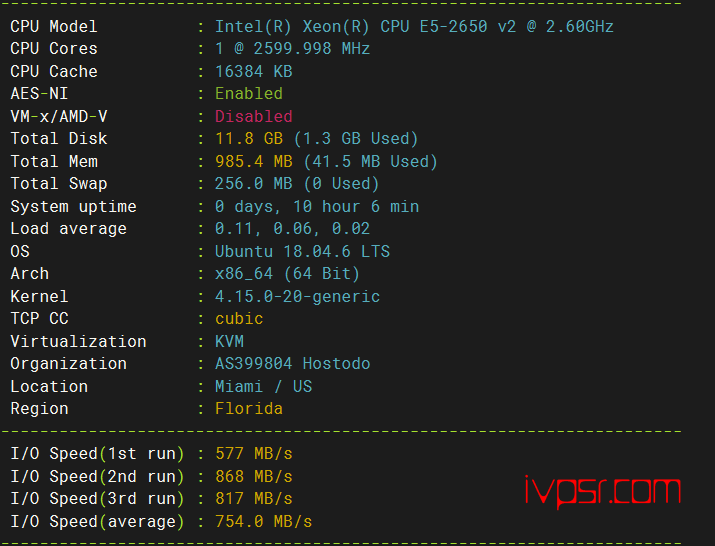This screenshot has width=715, height=546.
Task: Select the '11.8 GB' total disk value
Action: (x=249, y=138)
